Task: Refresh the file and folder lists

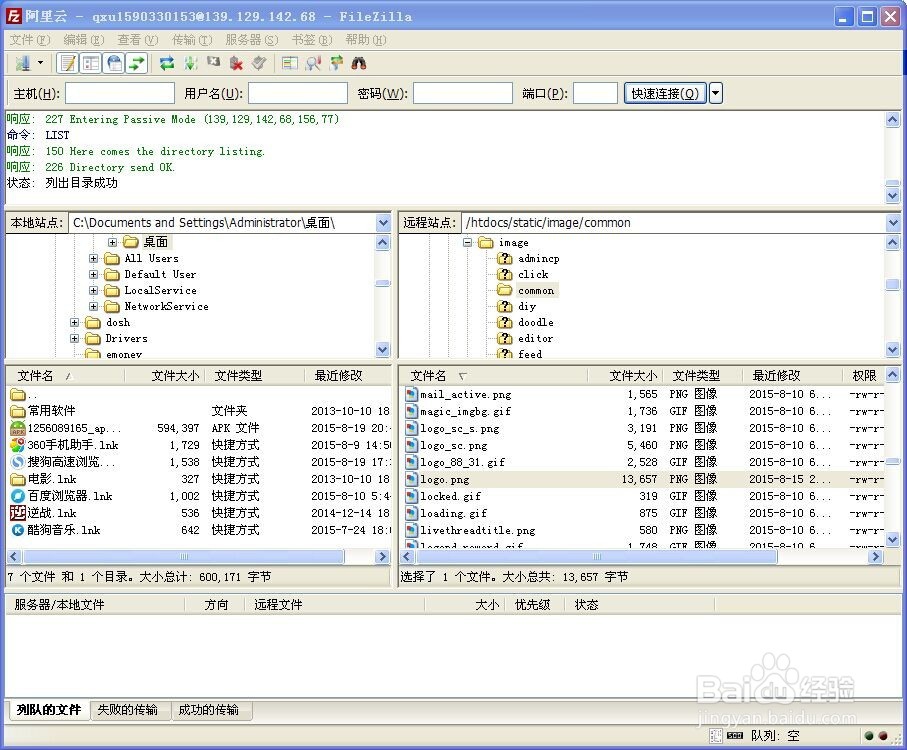Action: pos(167,63)
